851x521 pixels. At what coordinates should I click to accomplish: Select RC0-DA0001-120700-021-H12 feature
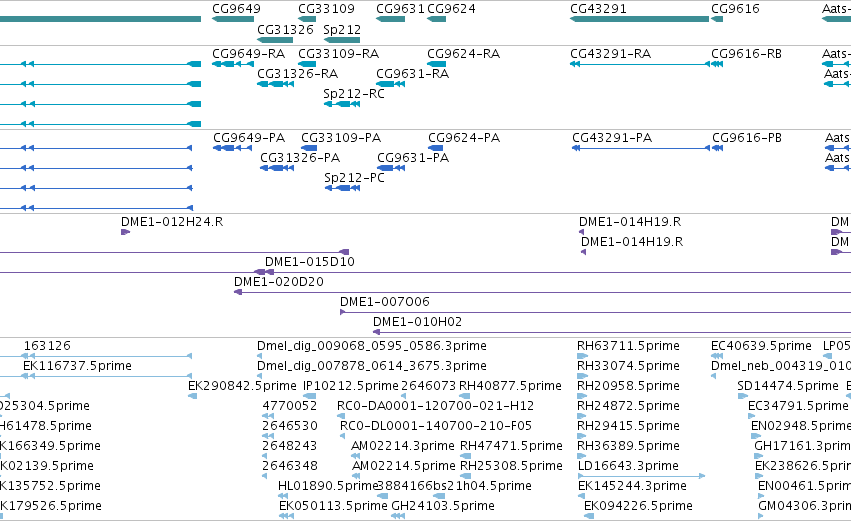pyautogui.click(x=436, y=406)
